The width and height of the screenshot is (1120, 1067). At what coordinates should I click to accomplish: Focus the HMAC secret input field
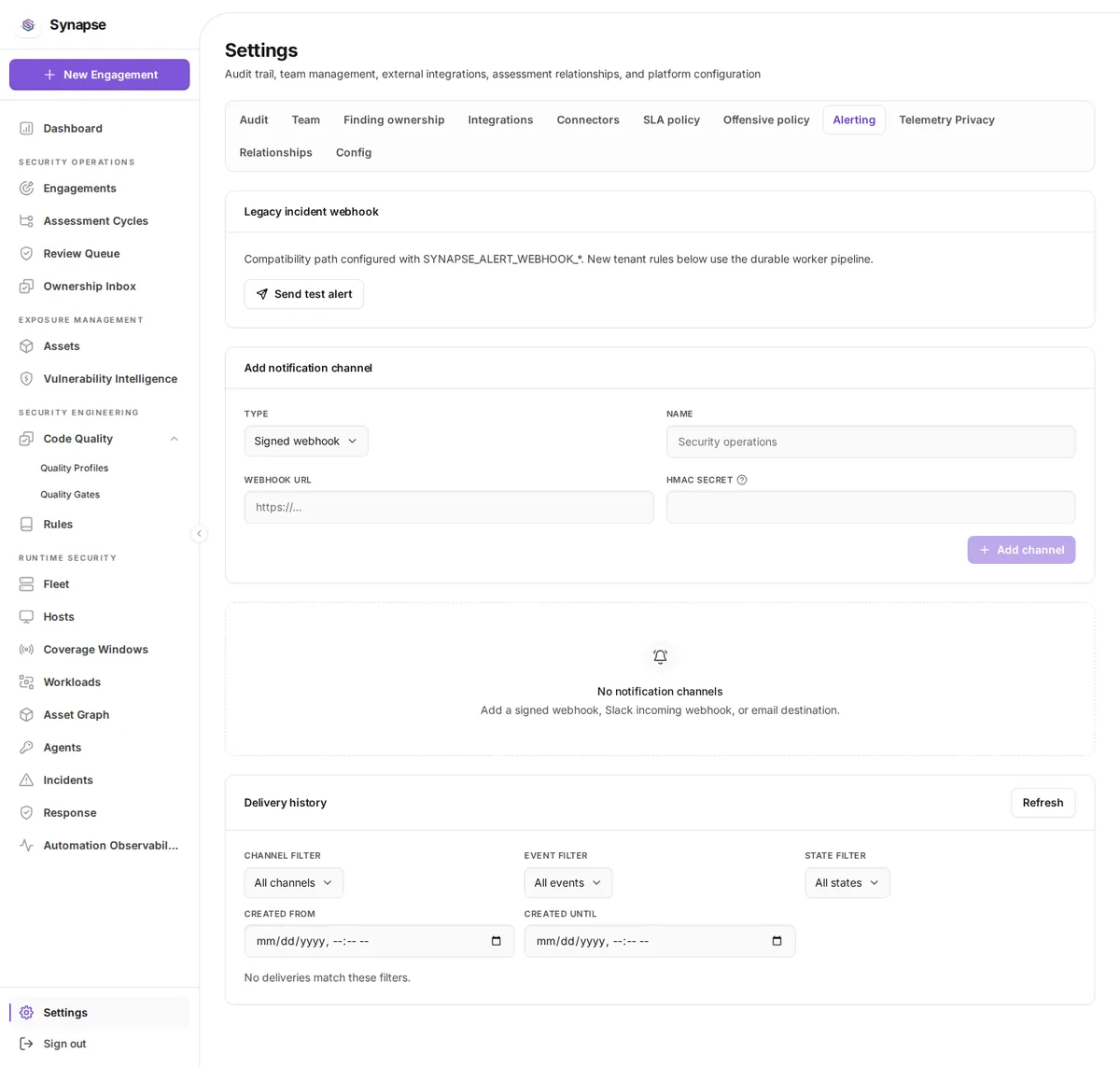(x=871, y=507)
